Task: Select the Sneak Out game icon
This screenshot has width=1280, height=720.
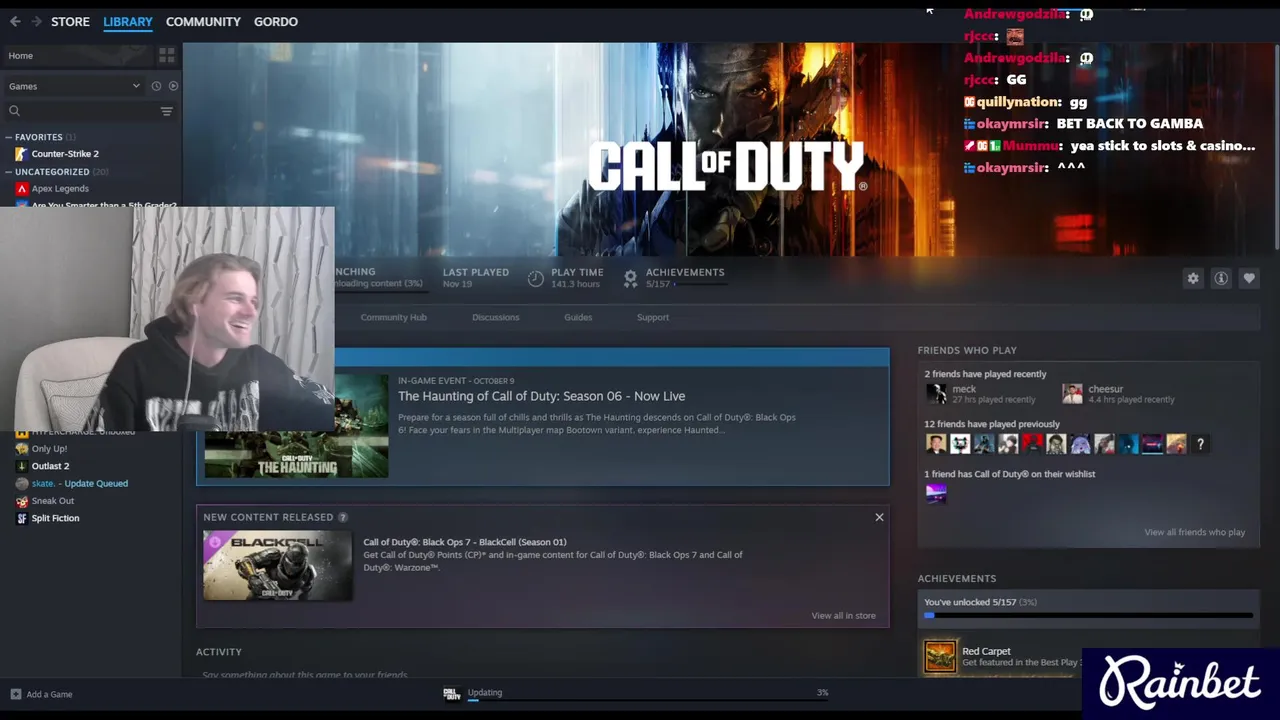Action: [x=21, y=501]
